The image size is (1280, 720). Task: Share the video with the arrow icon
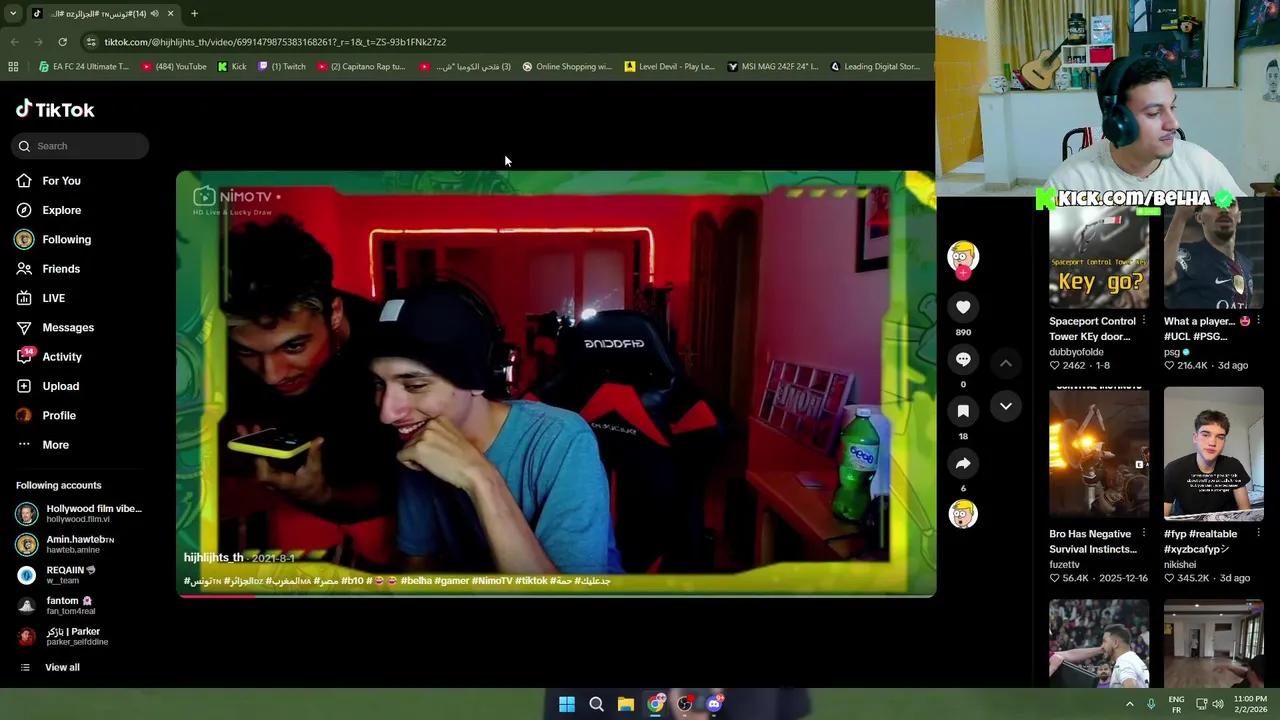click(963, 463)
